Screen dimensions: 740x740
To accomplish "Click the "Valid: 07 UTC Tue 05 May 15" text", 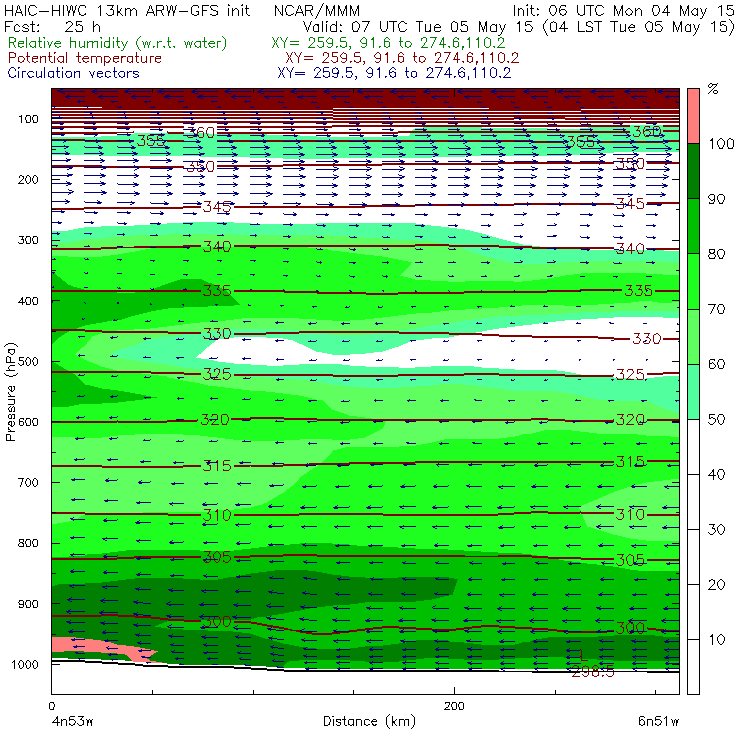I will point(420,26).
